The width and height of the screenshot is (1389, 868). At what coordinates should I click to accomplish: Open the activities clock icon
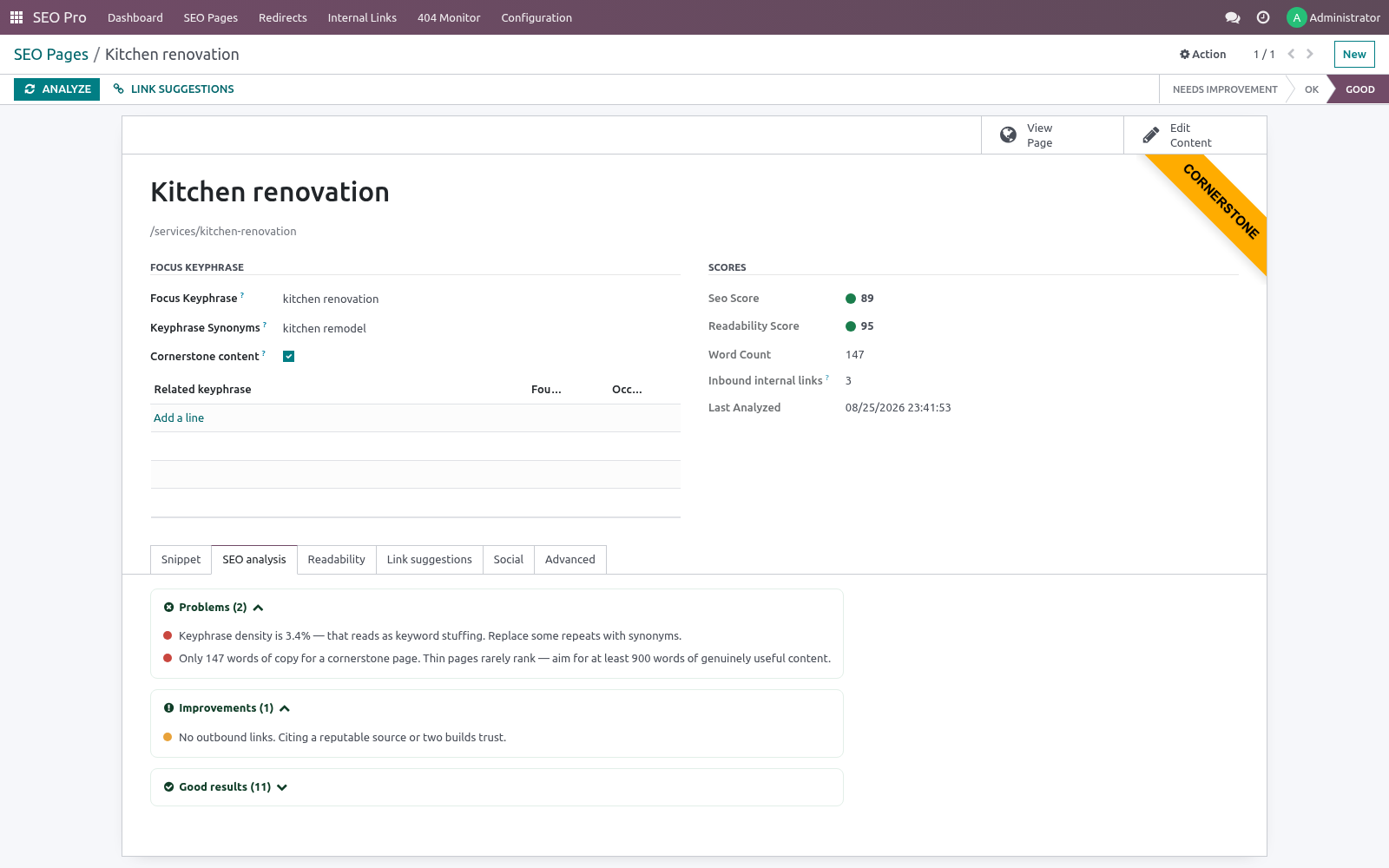point(1263,17)
